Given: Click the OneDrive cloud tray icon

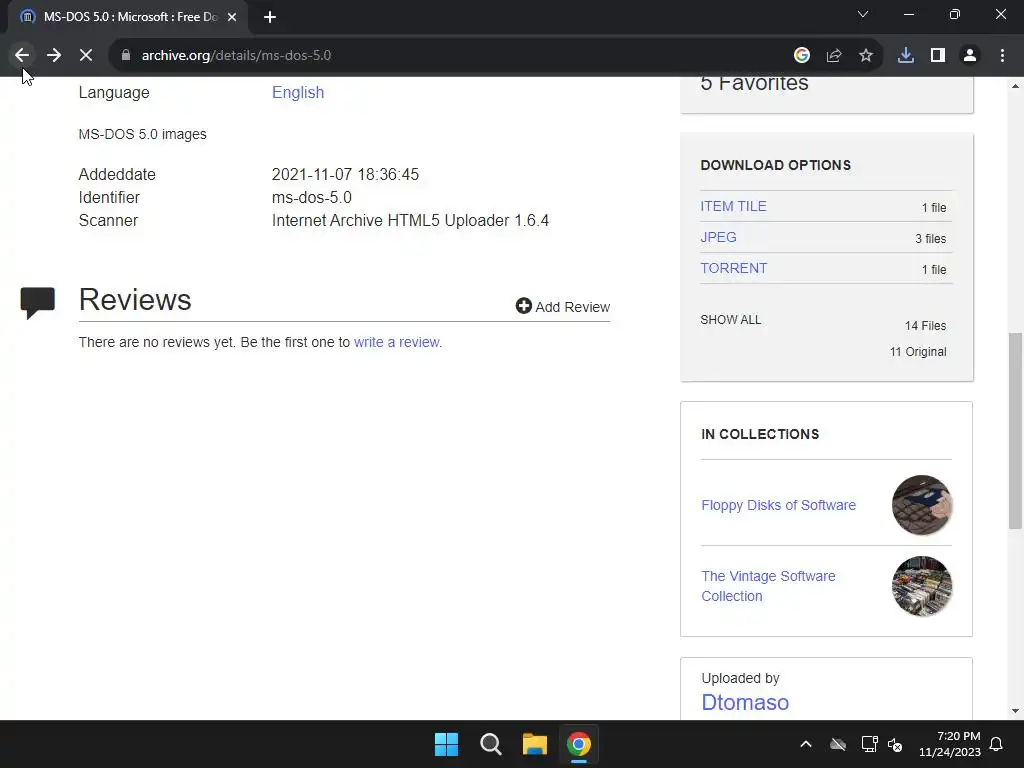Looking at the screenshot, I should [838, 744].
